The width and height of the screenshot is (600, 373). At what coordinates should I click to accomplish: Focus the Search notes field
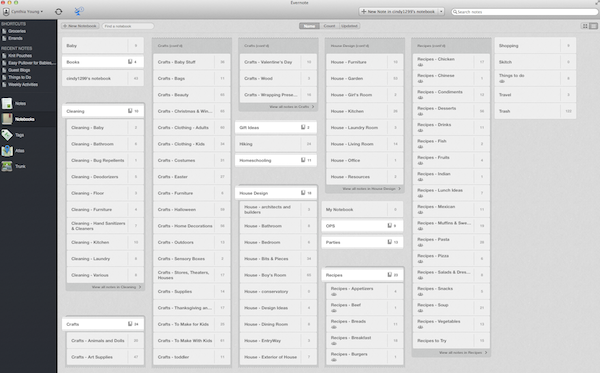[524, 12]
